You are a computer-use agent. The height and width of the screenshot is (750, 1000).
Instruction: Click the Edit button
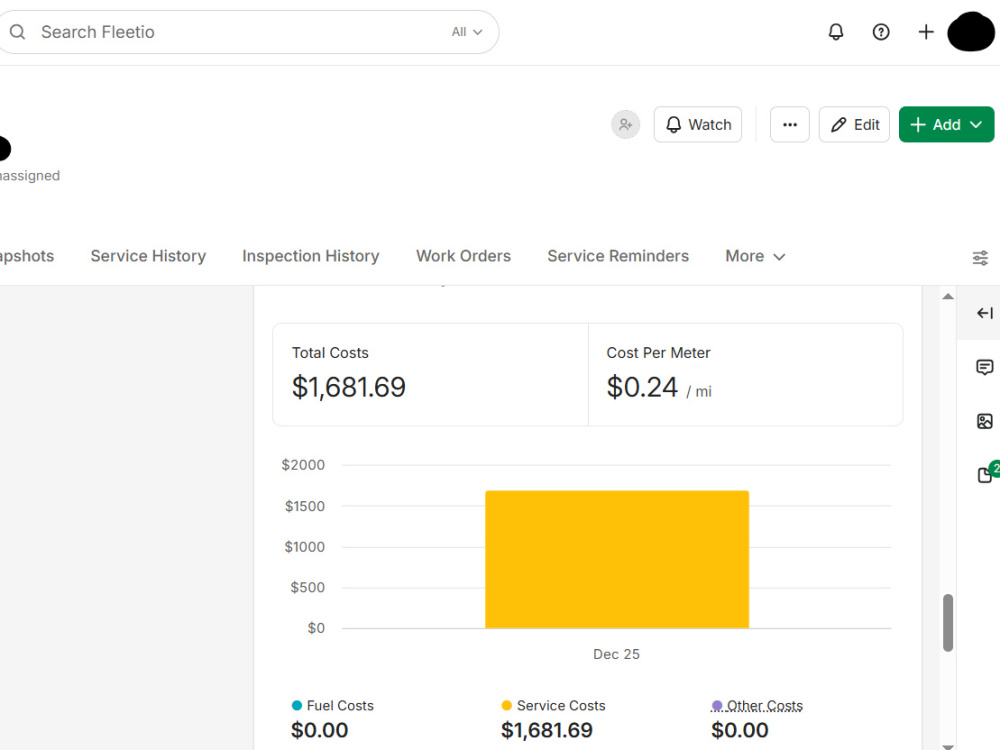coord(854,124)
